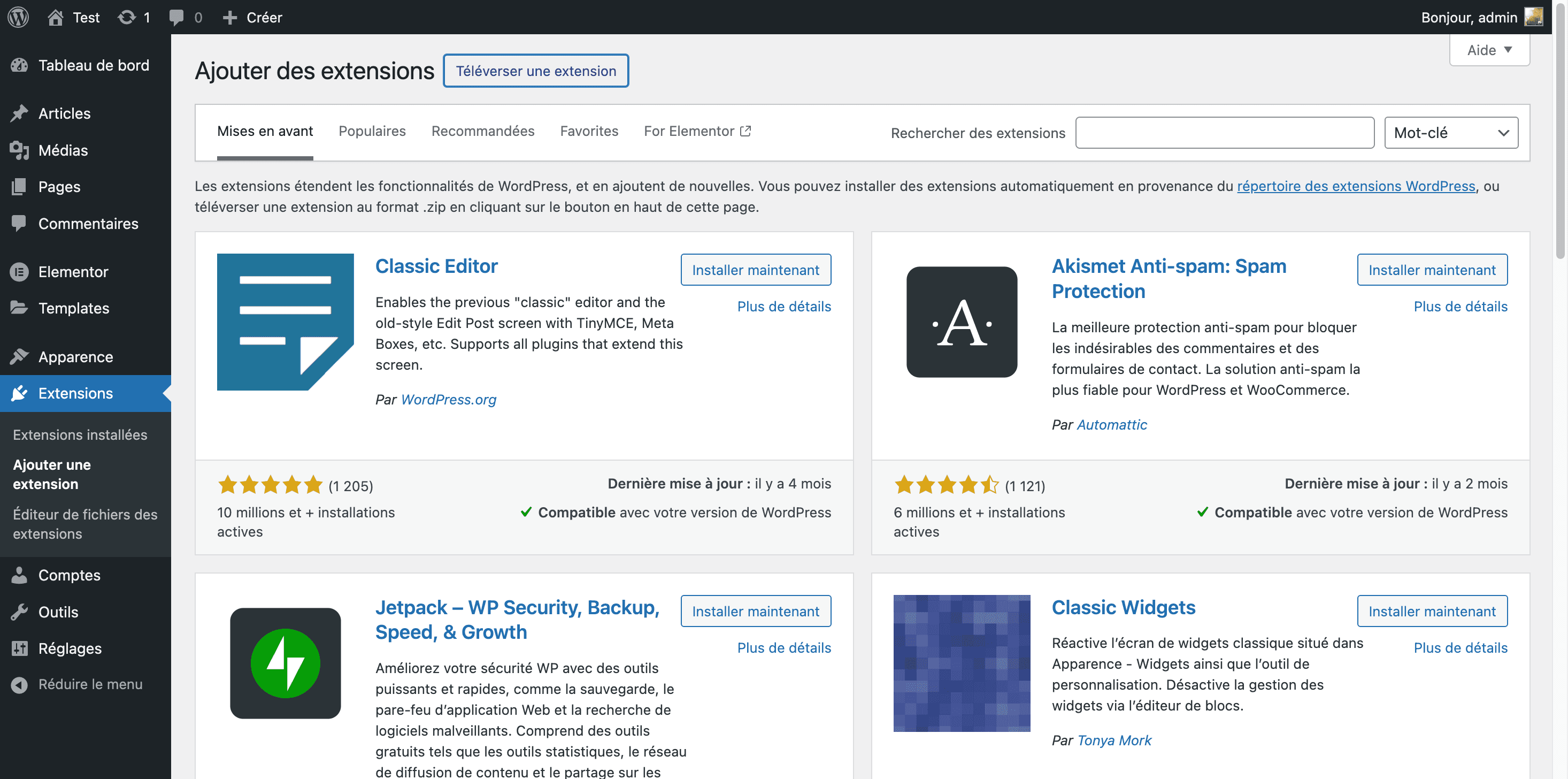Viewport: 1568px width, 779px height.
Task: Click Téléverser une extension button
Action: tap(536, 71)
